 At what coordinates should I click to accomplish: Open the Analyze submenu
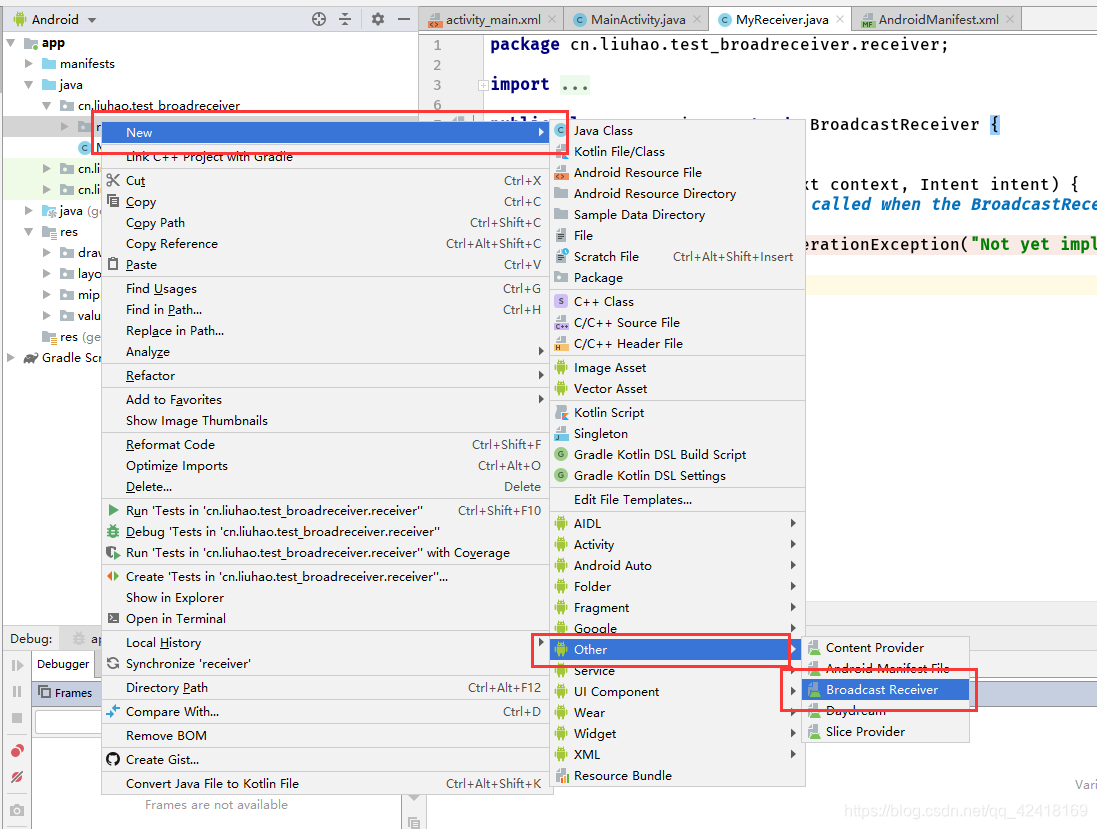[x=325, y=351]
